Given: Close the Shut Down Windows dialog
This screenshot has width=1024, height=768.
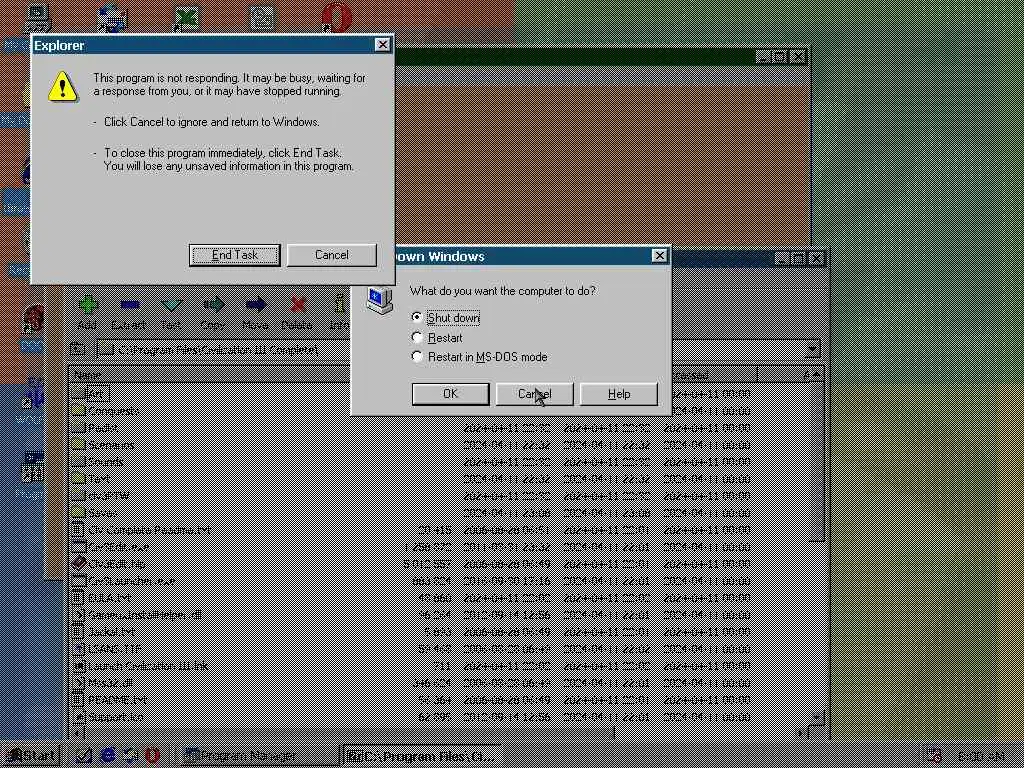Looking at the screenshot, I should (x=660, y=255).
